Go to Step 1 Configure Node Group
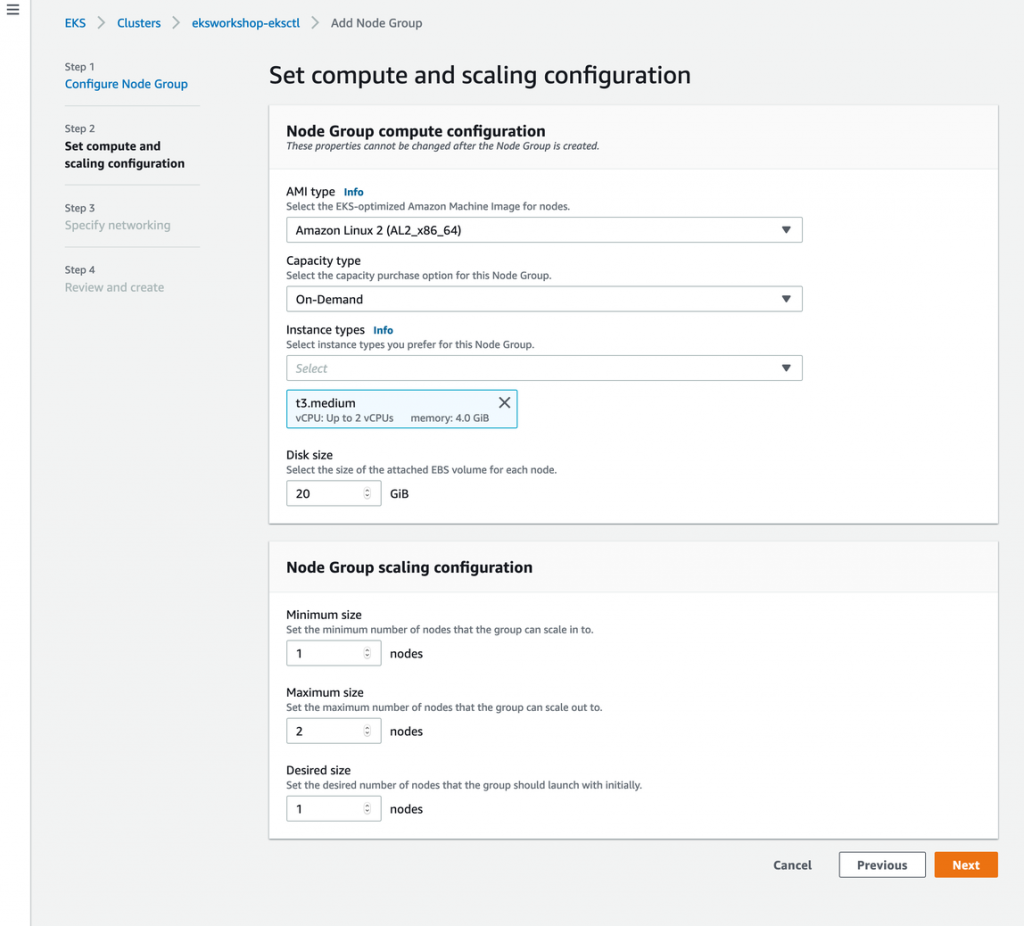1024x926 pixels. 126,84
